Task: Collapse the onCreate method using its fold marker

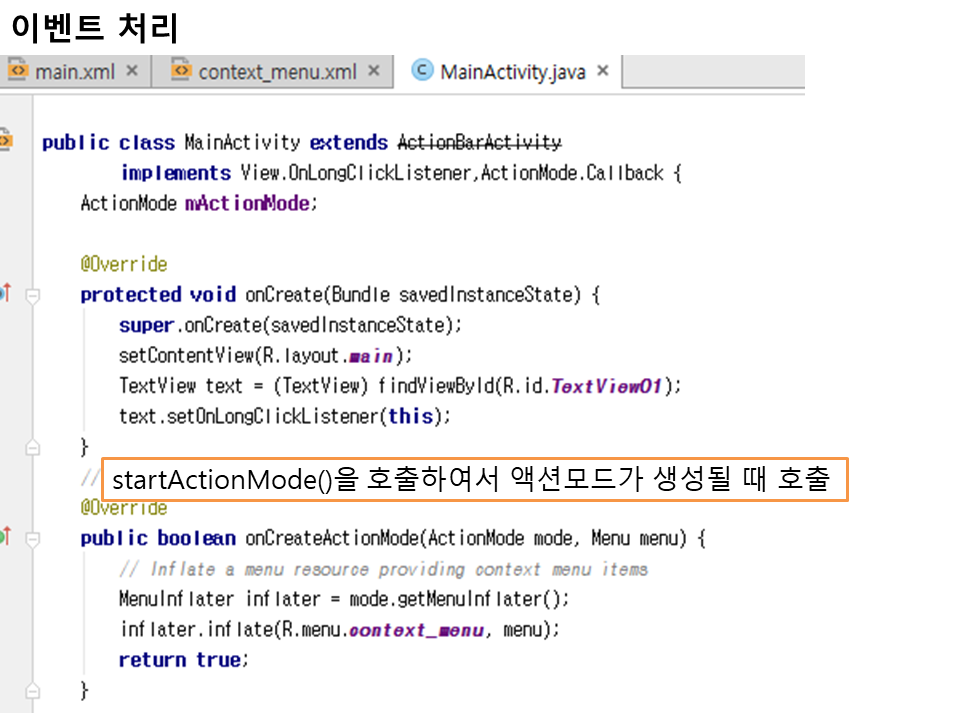Action: [x=33, y=295]
